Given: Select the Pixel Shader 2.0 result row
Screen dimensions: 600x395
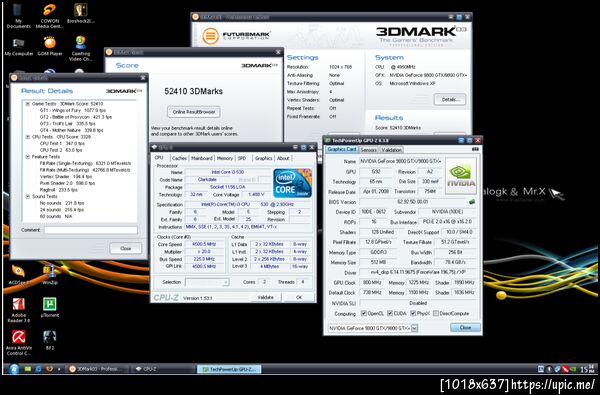Looking at the screenshot, I should 67,183.
